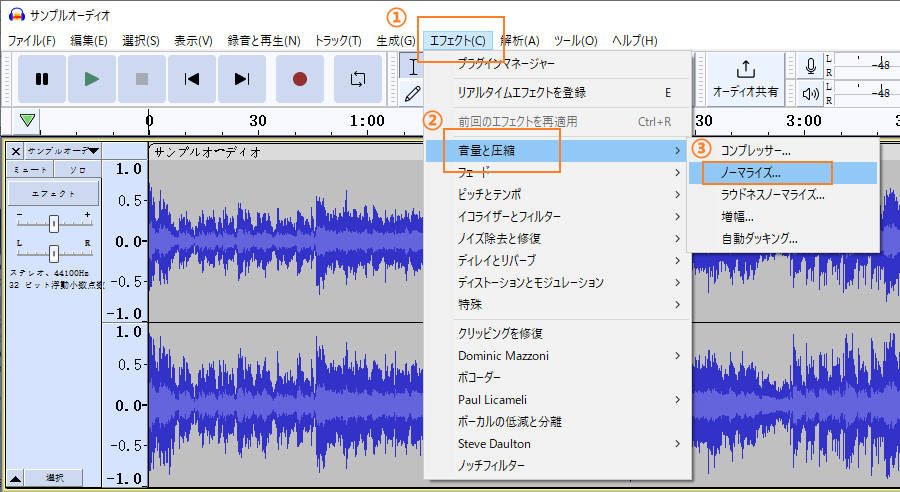The image size is (900, 492).
Task: Expand the Dominic Mazzoni submenu
Action: pos(557,356)
